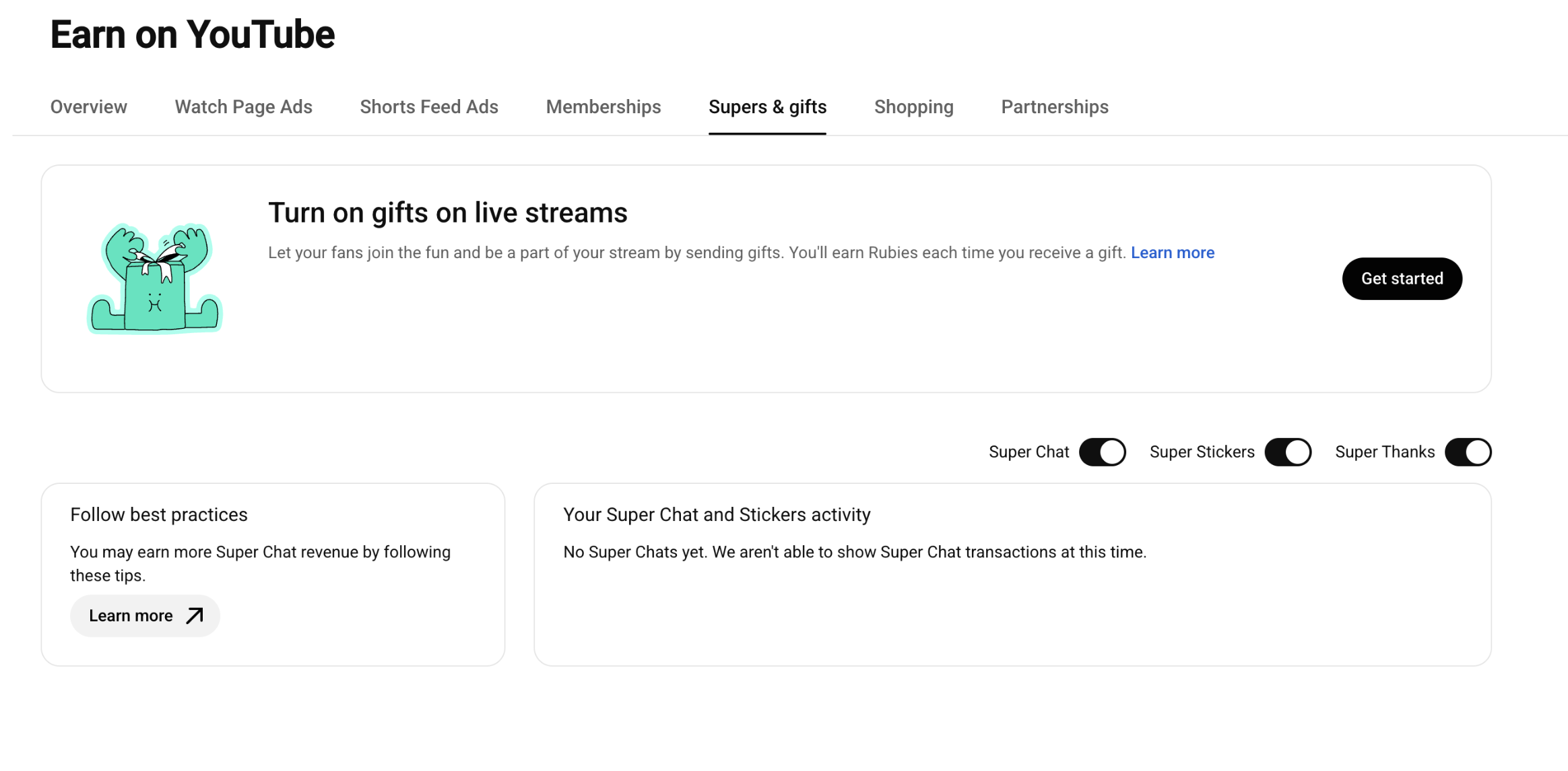The image size is (1568, 771).
Task: Click the 'Super Thanks' toggle label
Action: (x=1385, y=452)
